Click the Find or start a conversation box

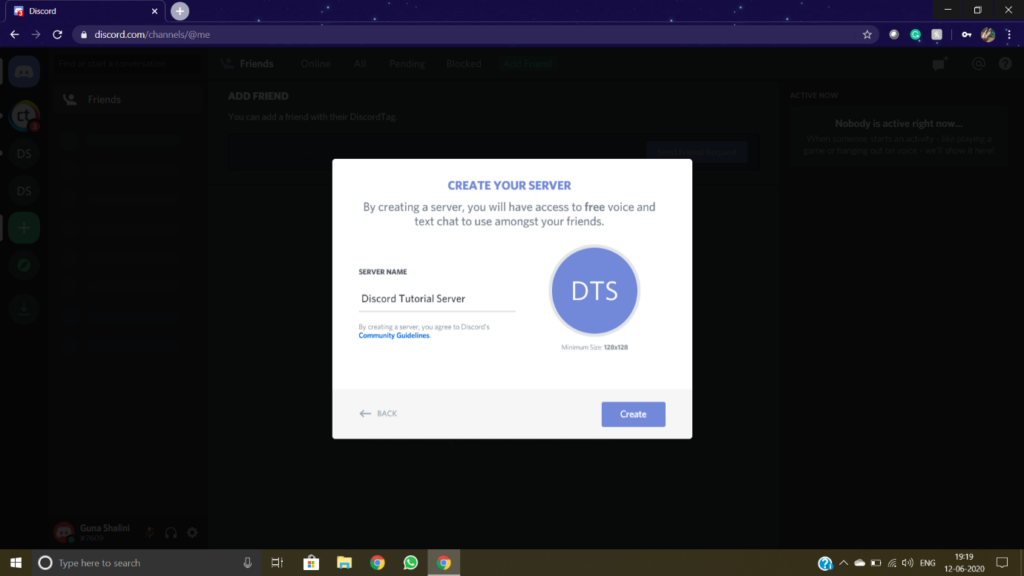(x=127, y=63)
